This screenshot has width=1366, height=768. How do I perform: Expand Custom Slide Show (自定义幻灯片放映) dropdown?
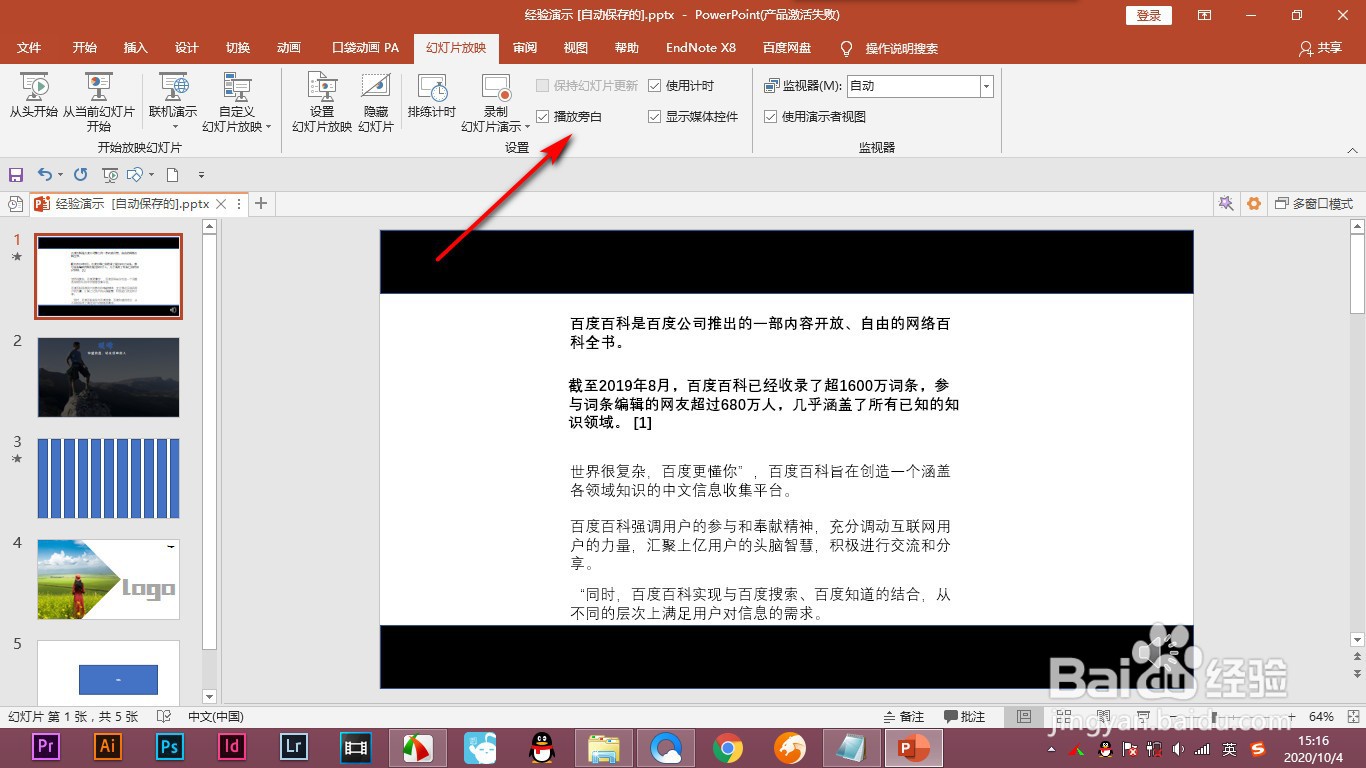click(x=268, y=127)
